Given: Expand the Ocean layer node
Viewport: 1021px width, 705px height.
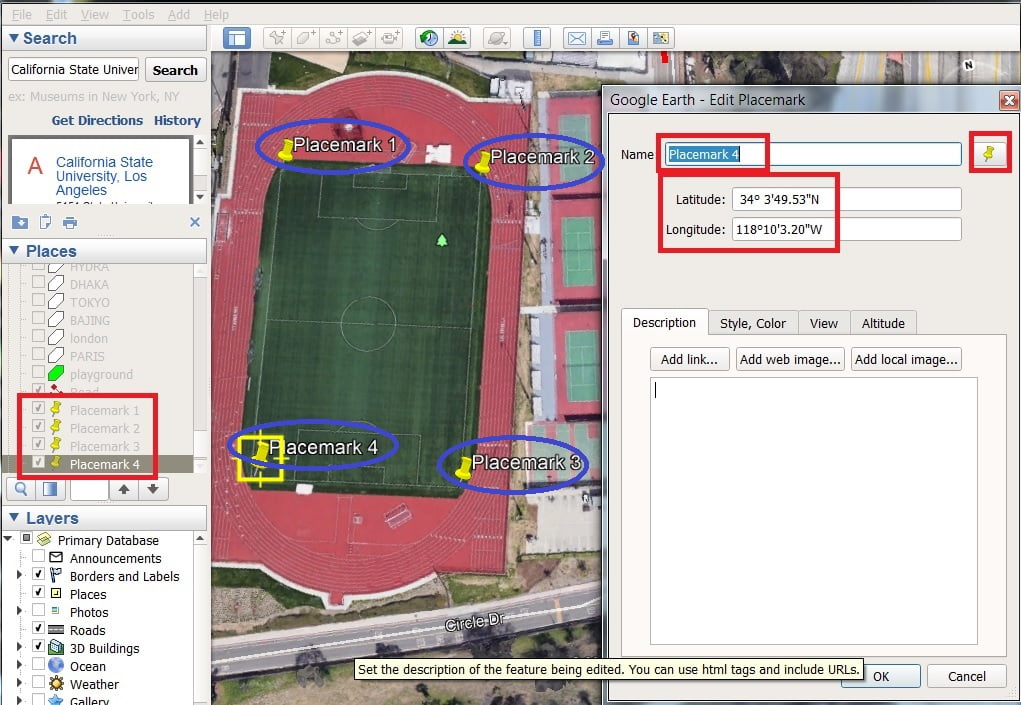Looking at the screenshot, I should pos(19,665).
